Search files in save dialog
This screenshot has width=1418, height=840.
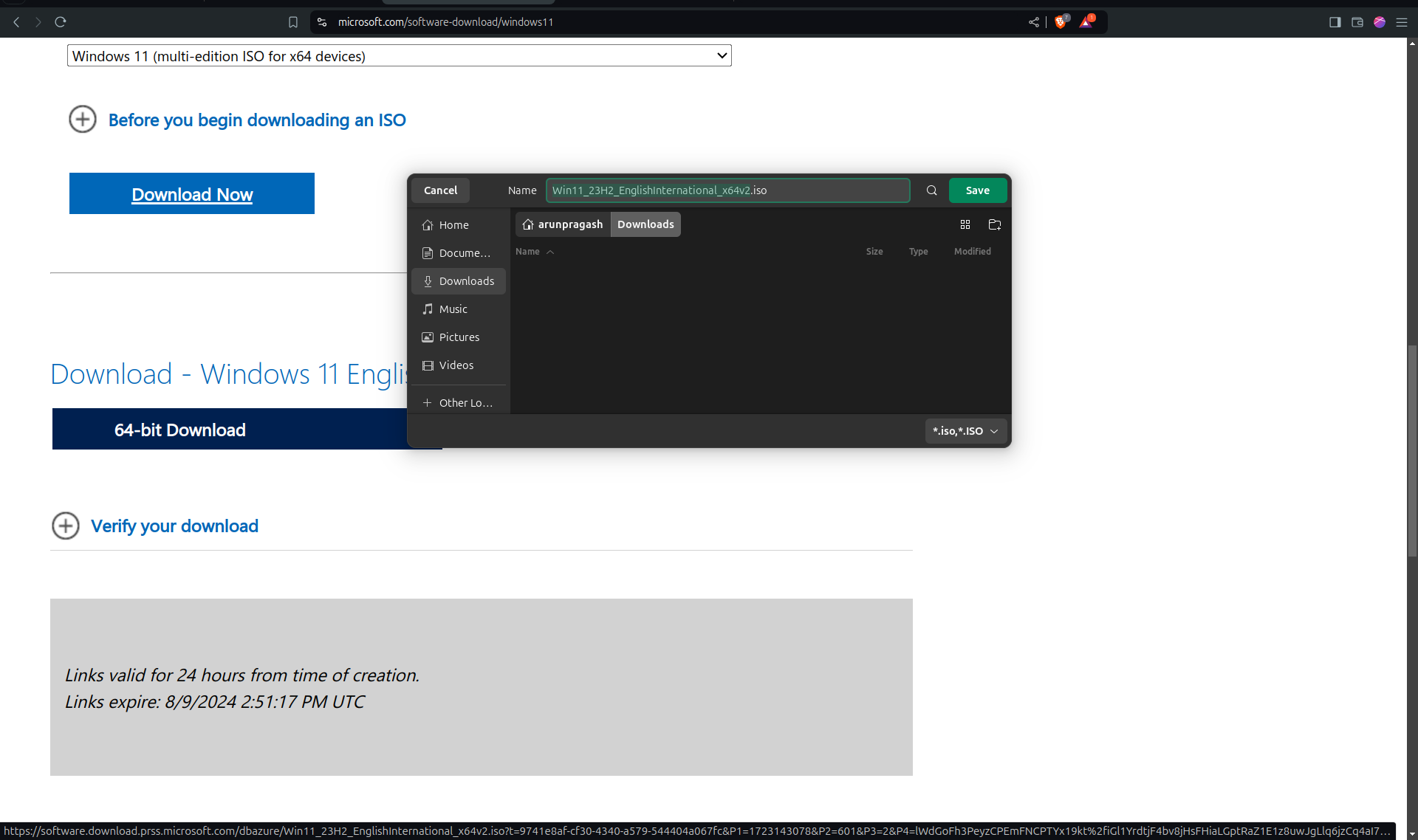pyautogui.click(x=931, y=190)
